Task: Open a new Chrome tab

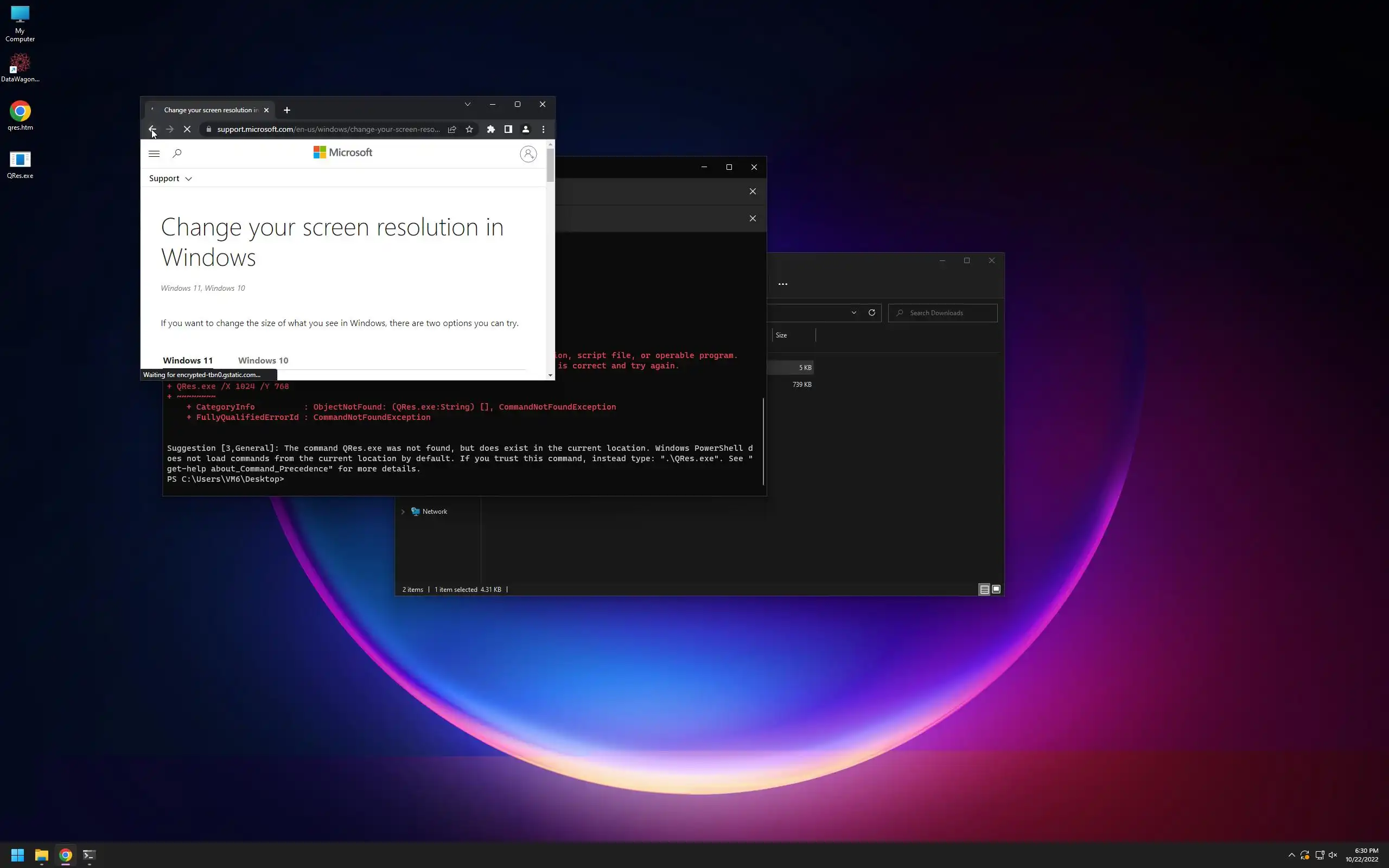Action: (x=287, y=110)
